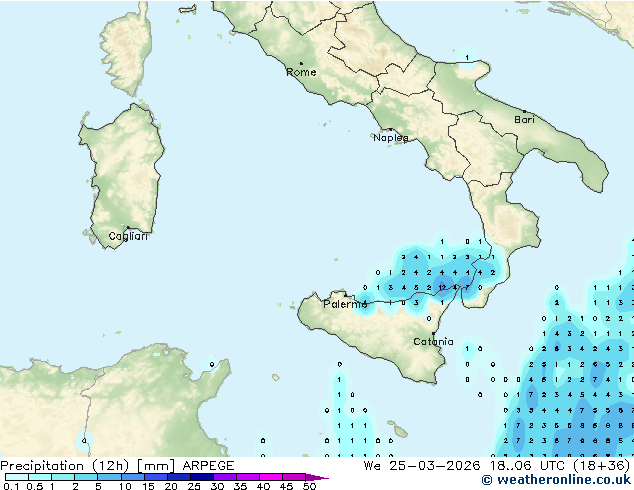The width and height of the screenshot is (634, 490).
Task: Click the Rome city label
Action: (301, 72)
